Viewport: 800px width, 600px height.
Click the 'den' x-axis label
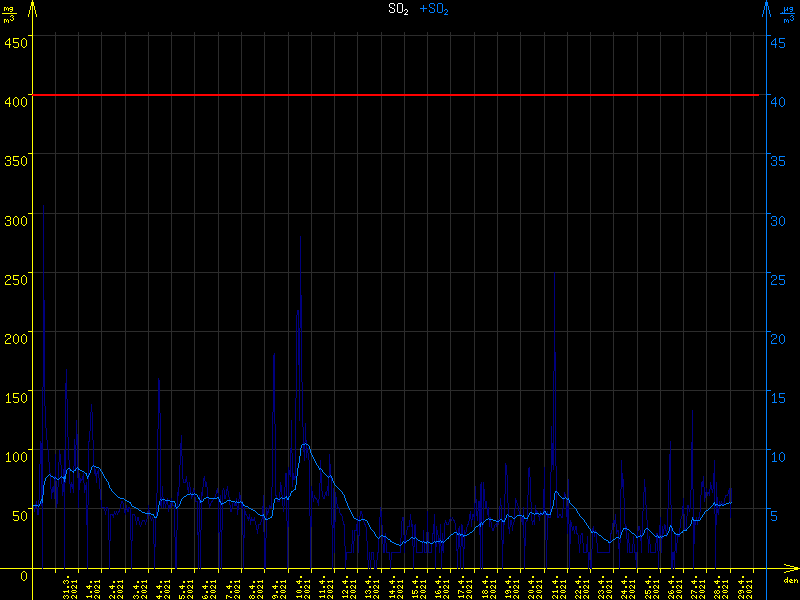point(790,581)
